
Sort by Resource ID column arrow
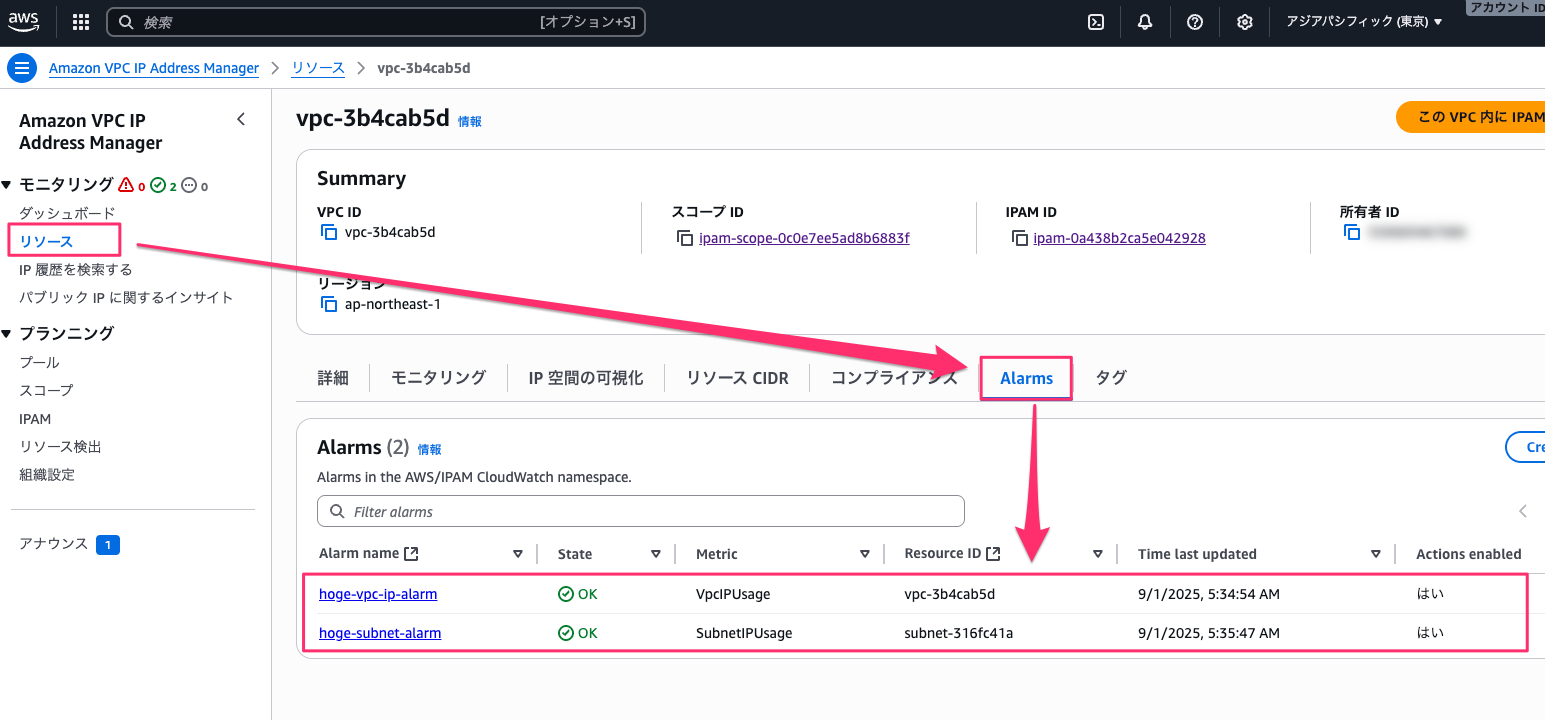click(x=1098, y=554)
